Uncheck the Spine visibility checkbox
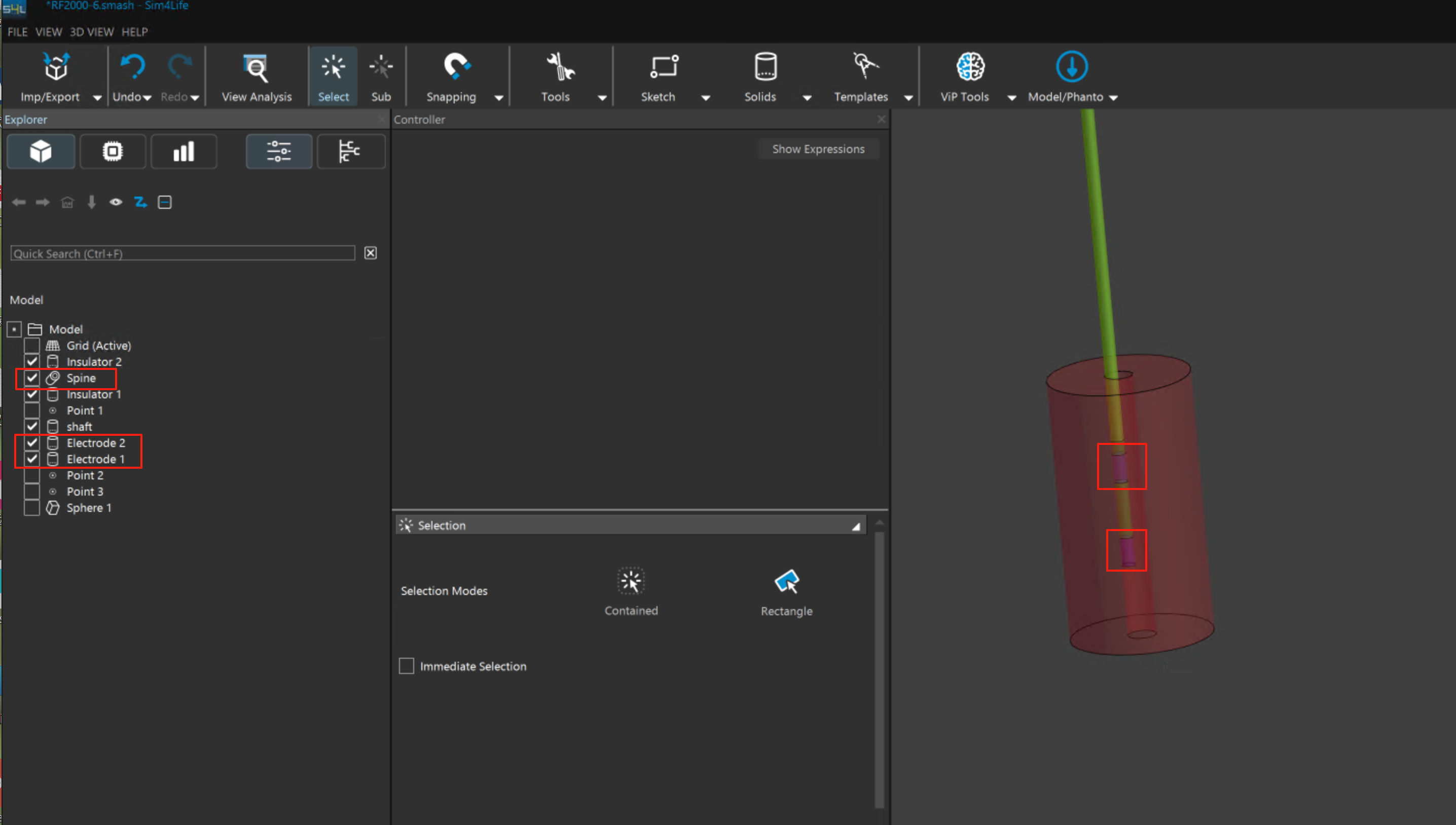The width and height of the screenshot is (1456, 825). pos(32,378)
